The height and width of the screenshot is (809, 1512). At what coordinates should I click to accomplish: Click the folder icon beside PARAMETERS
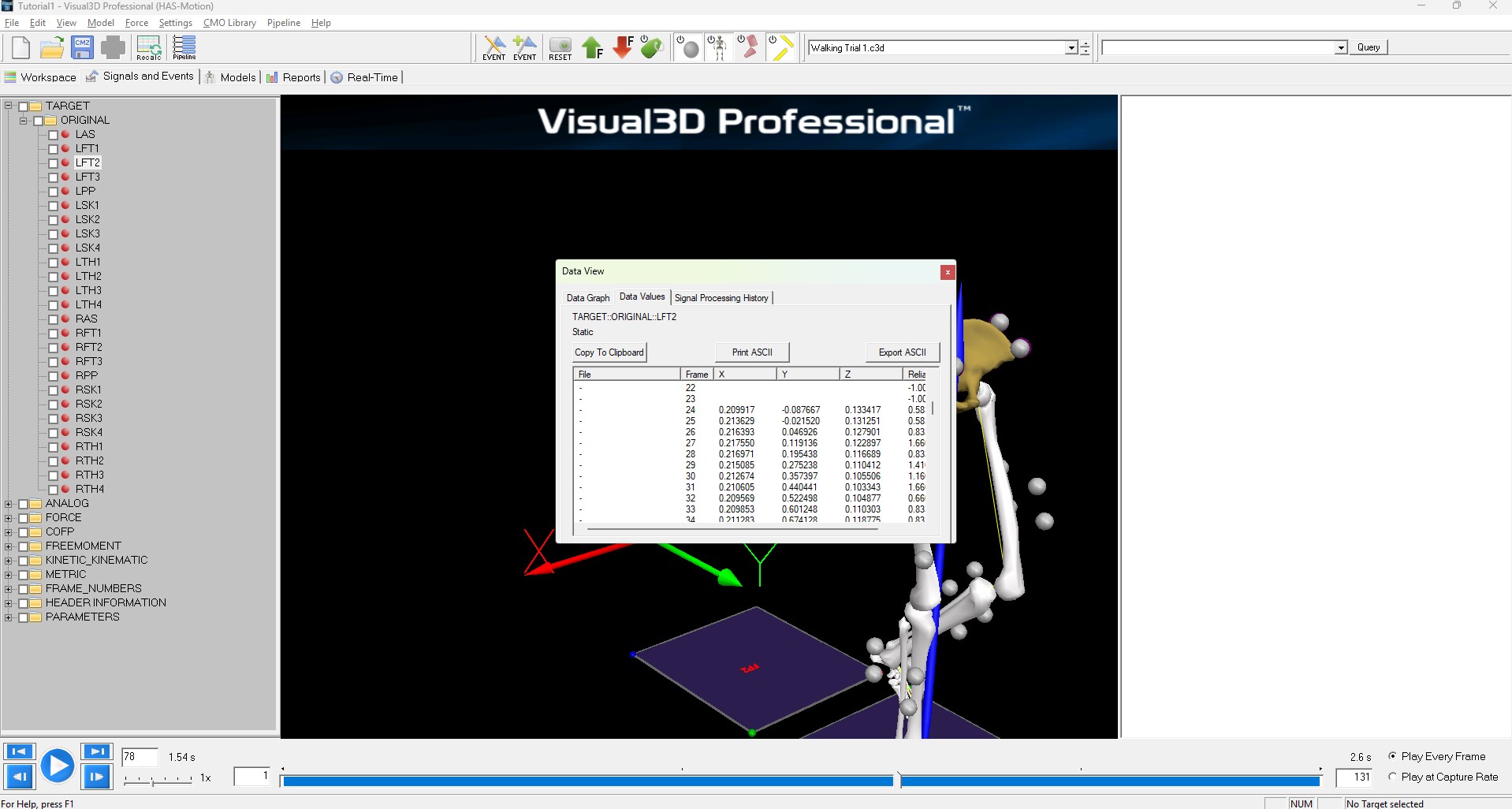tap(35, 617)
